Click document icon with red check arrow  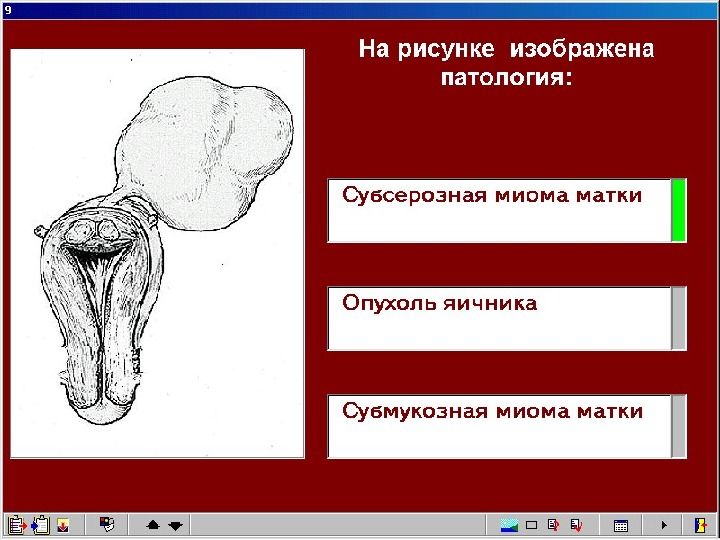[576, 525]
